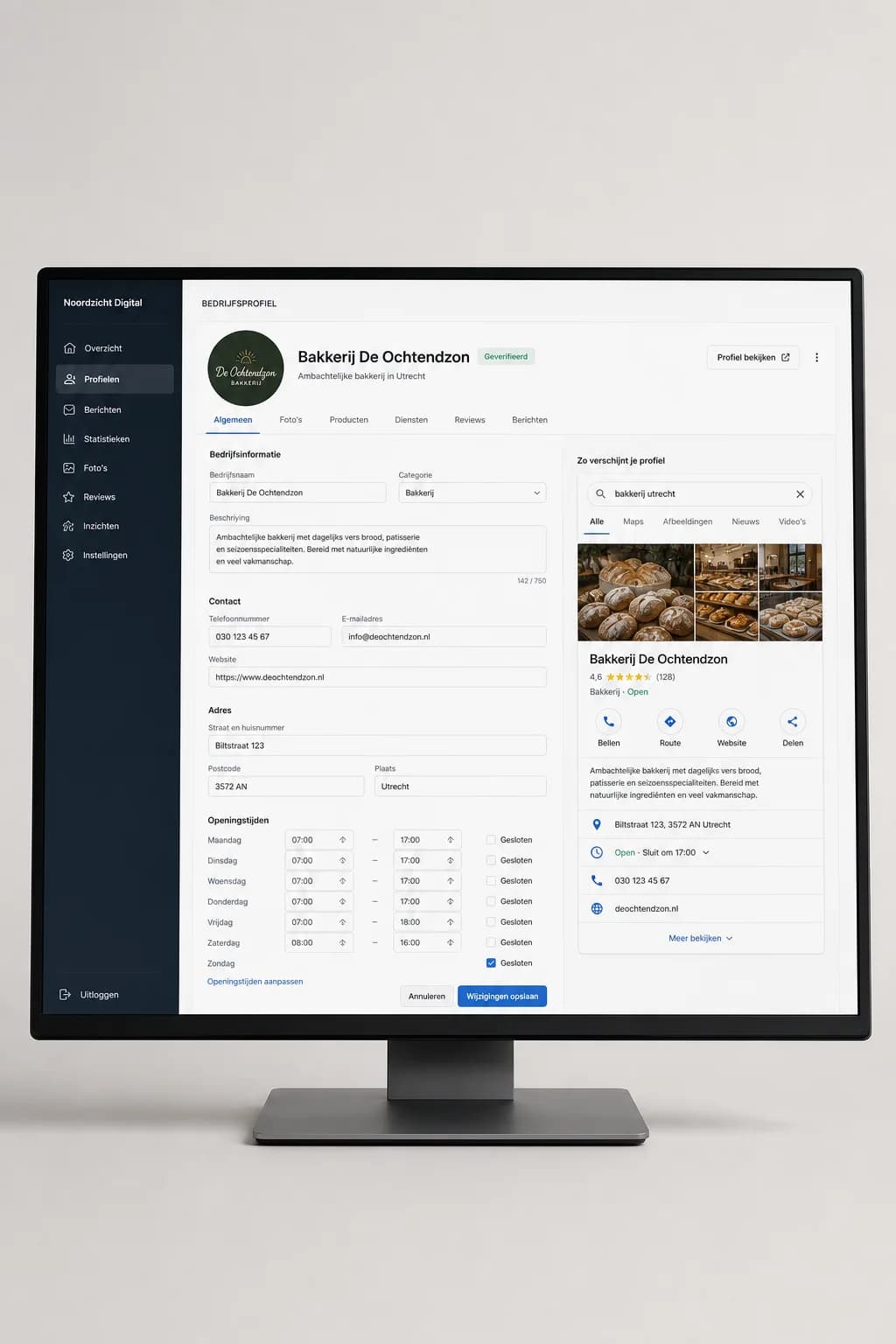Click the Route directions icon
This screenshot has width=896, height=1344.
(x=670, y=721)
